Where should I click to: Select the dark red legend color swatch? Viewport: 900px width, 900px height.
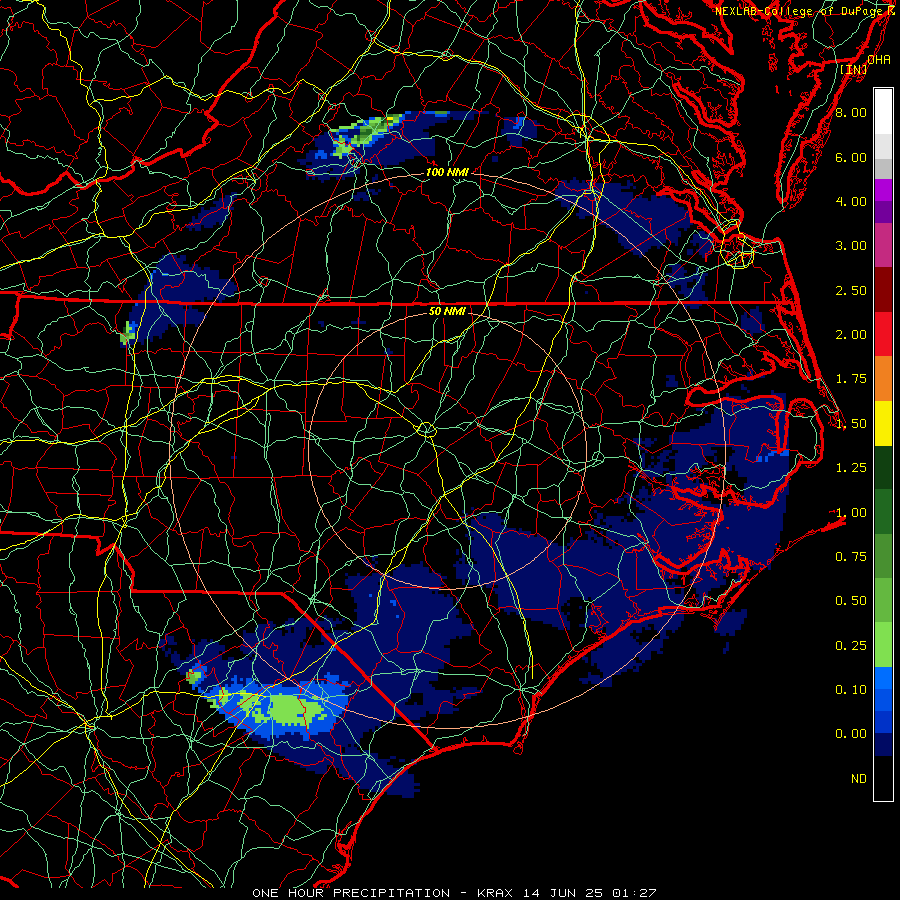click(883, 290)
